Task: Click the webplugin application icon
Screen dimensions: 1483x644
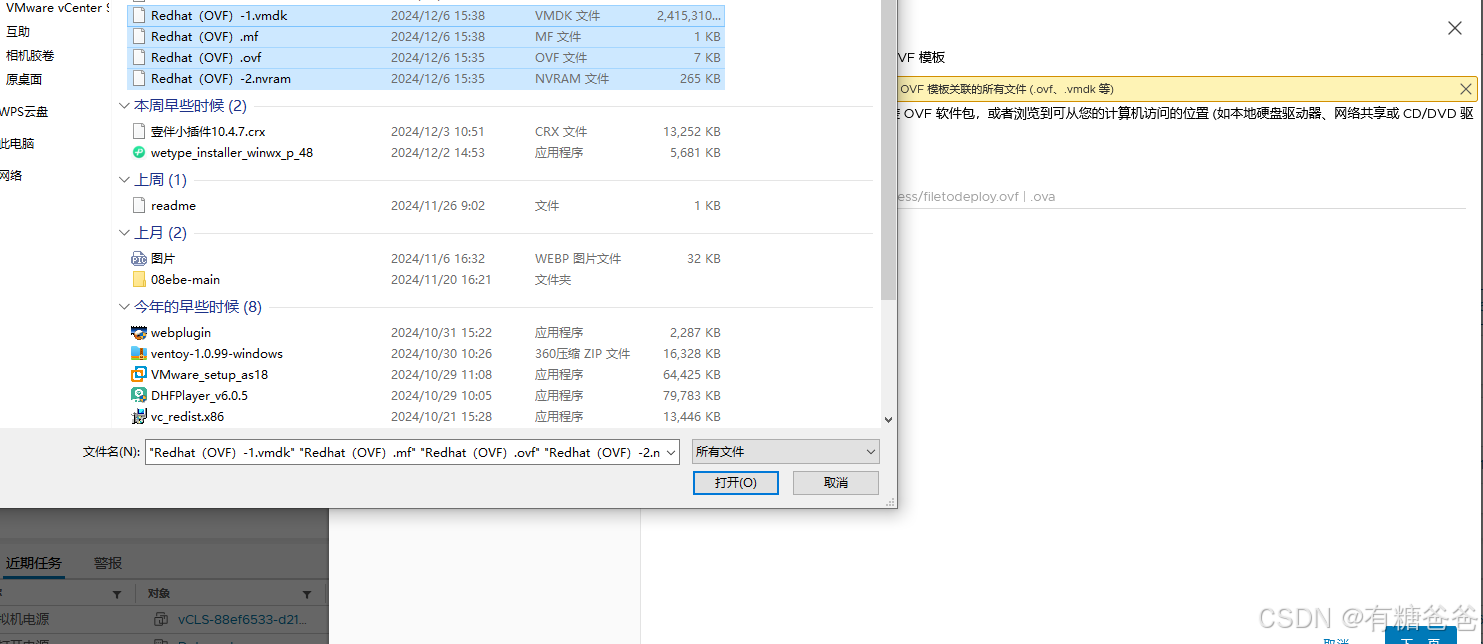Action: [x=139, y=333]
